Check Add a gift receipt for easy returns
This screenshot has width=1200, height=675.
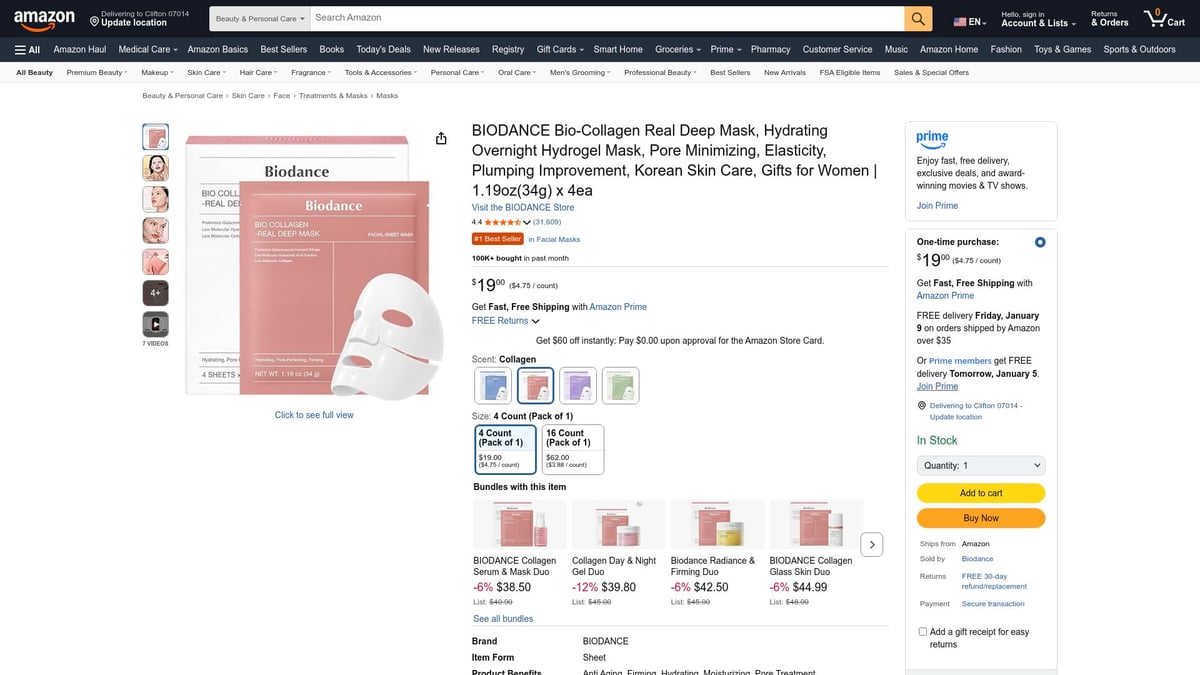tap(922, 630)
